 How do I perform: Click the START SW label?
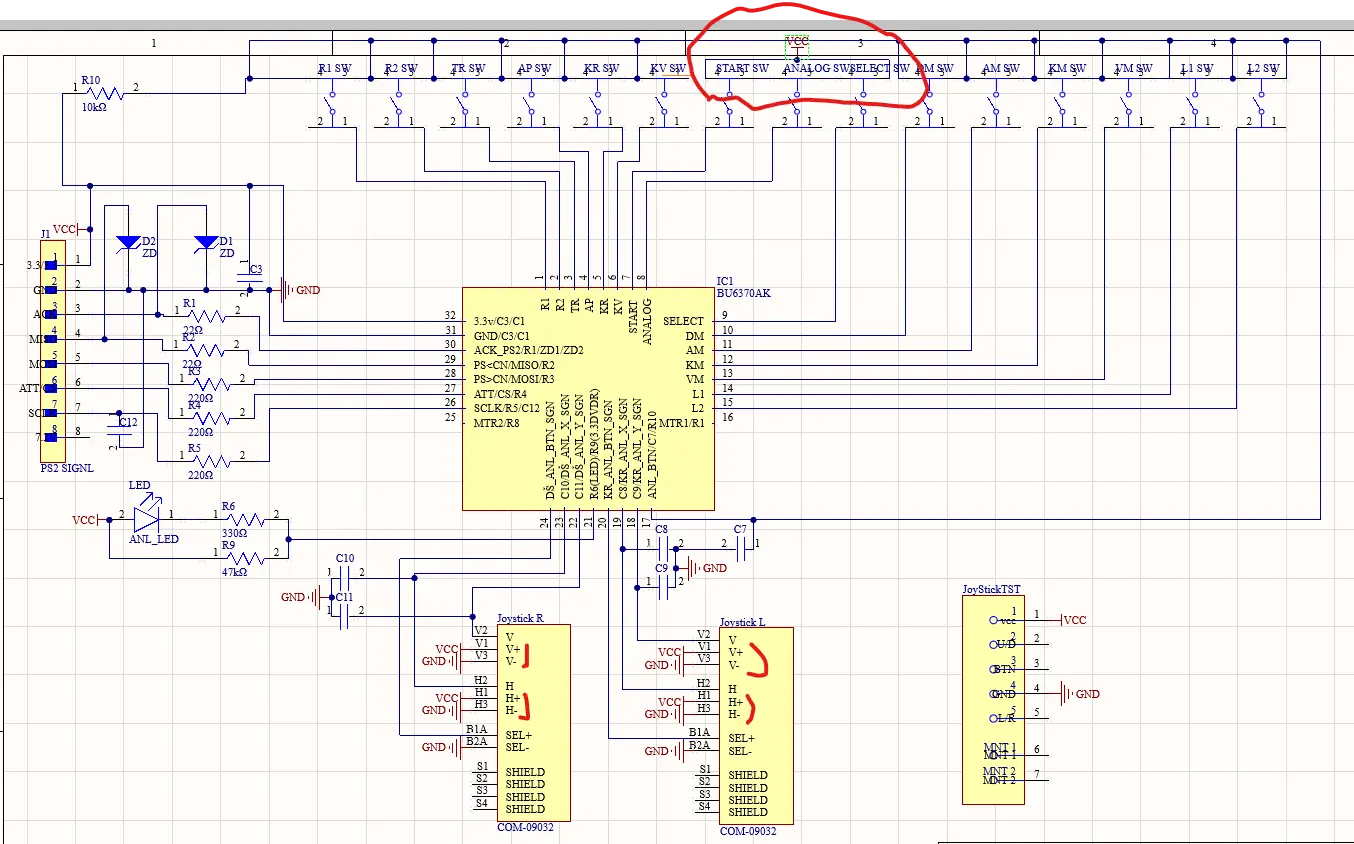[742, 69]
